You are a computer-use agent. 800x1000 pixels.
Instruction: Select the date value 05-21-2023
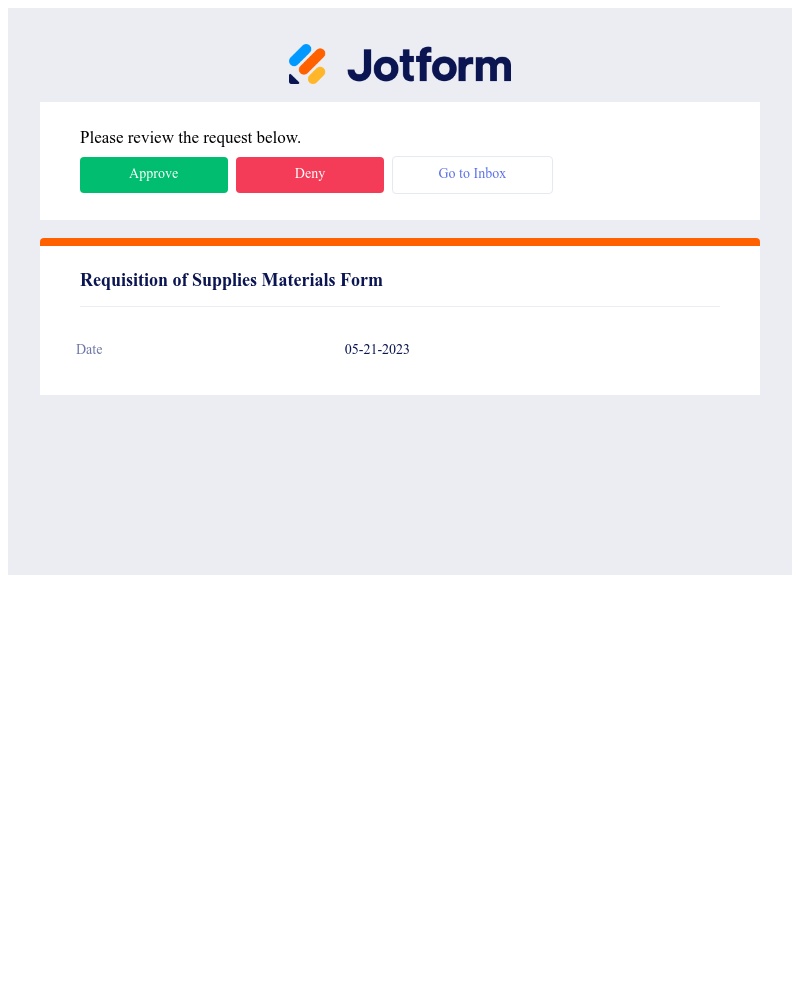coord(377,349)
